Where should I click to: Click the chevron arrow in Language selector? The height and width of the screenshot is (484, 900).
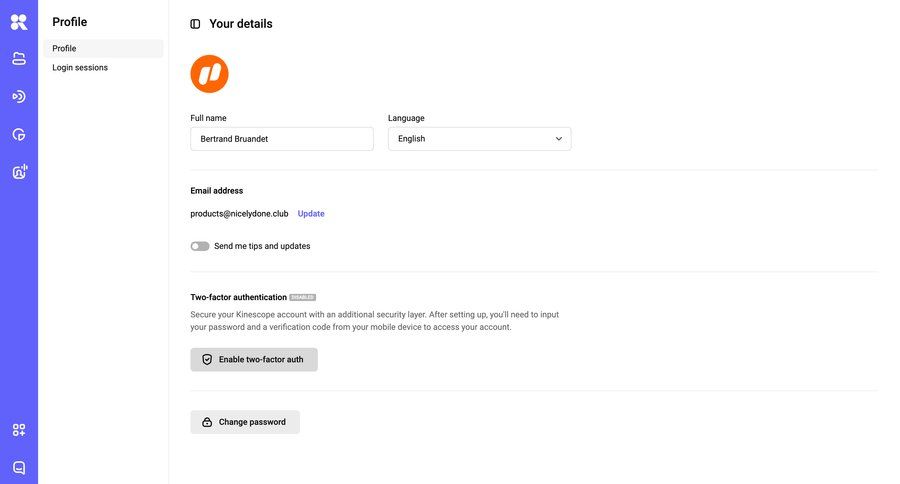pyautogui.click(x=559, y=139)
